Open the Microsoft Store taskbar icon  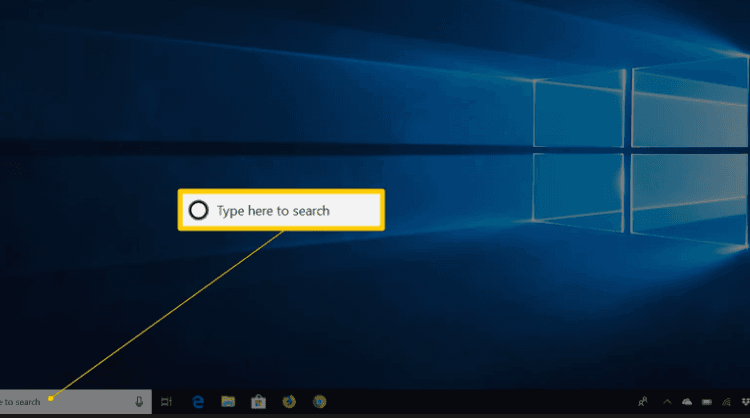pyautogui.click(x=258, y=402)
